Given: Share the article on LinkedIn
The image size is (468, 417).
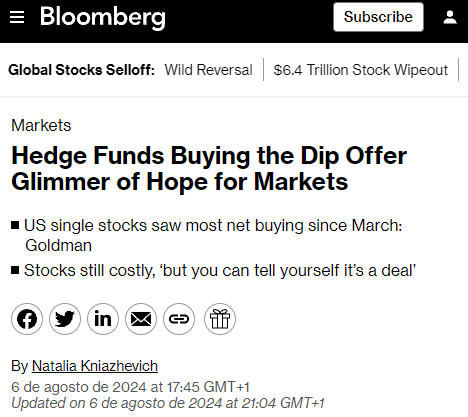Looking at the screenshot, I should point(103,319).
